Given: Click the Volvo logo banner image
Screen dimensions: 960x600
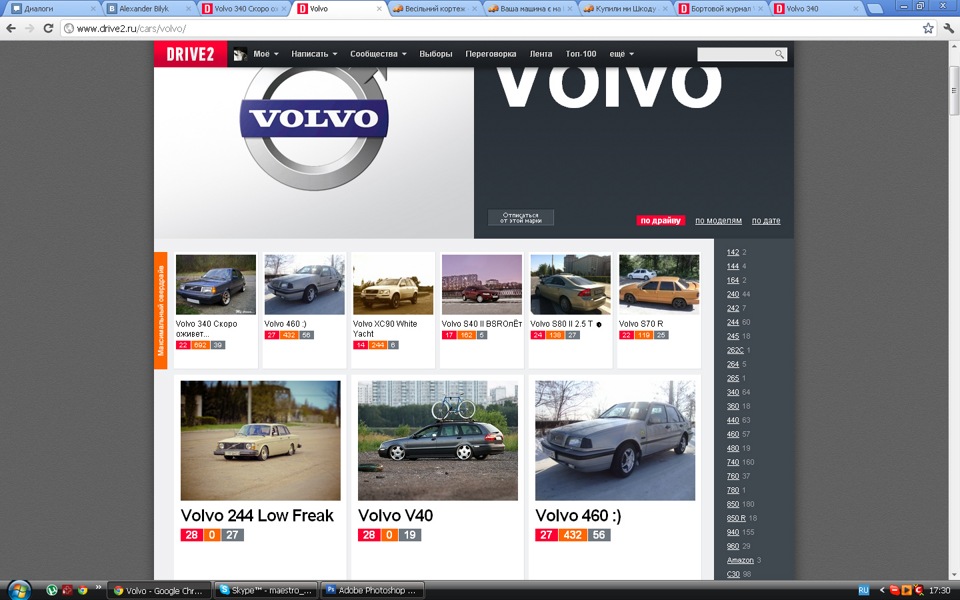Looking at the screenshot, I should pos(314,152).
